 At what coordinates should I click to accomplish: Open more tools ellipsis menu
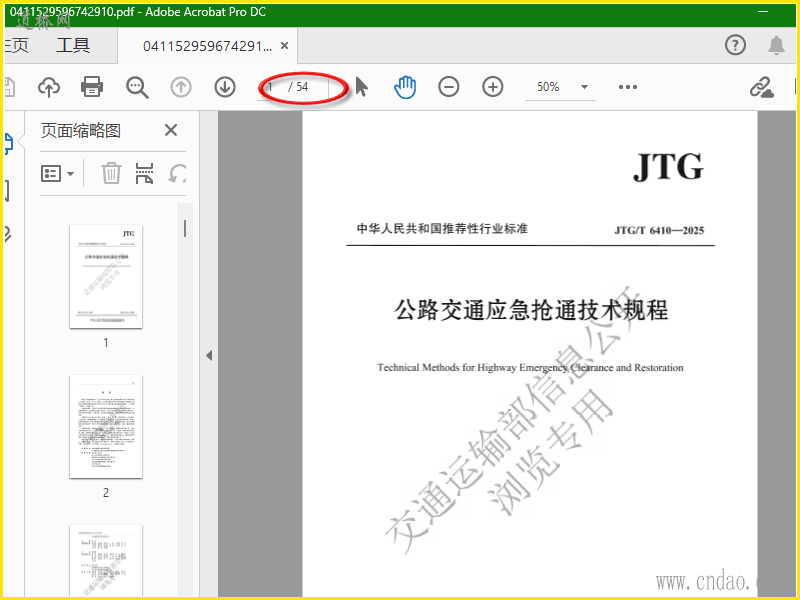tap(628, 87)
